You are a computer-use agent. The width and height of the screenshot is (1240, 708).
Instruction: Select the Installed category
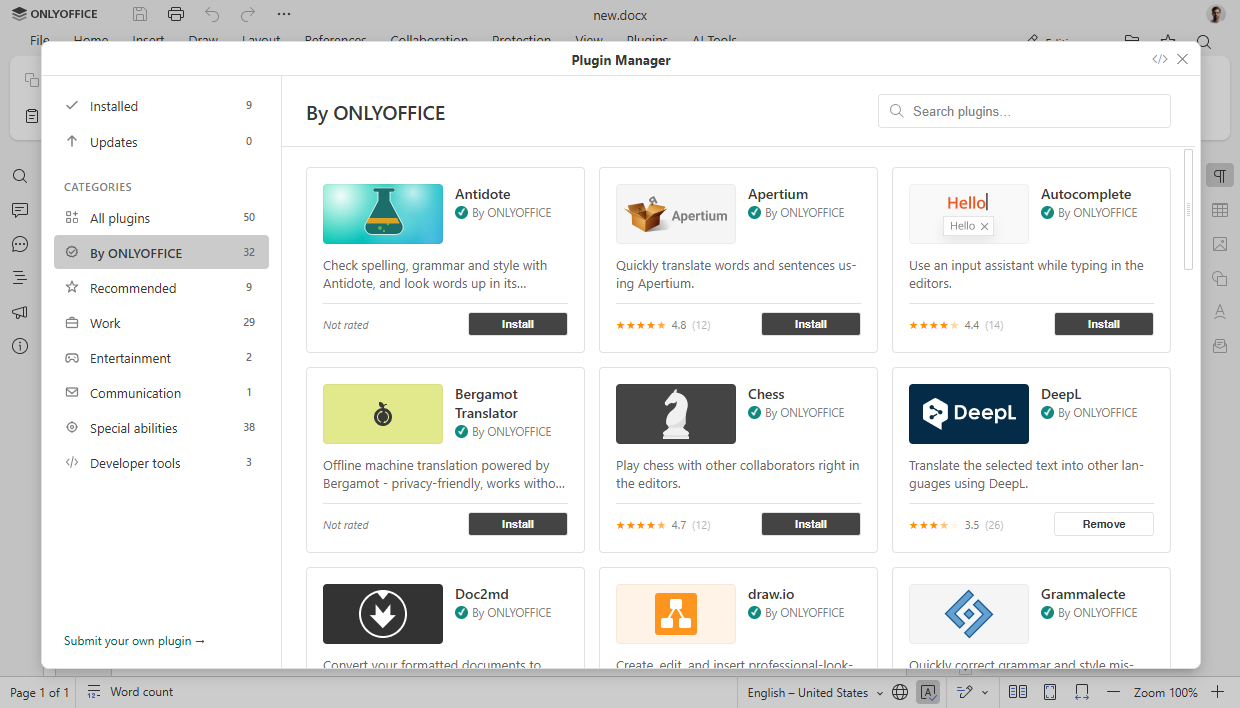(x=161, y=106)
